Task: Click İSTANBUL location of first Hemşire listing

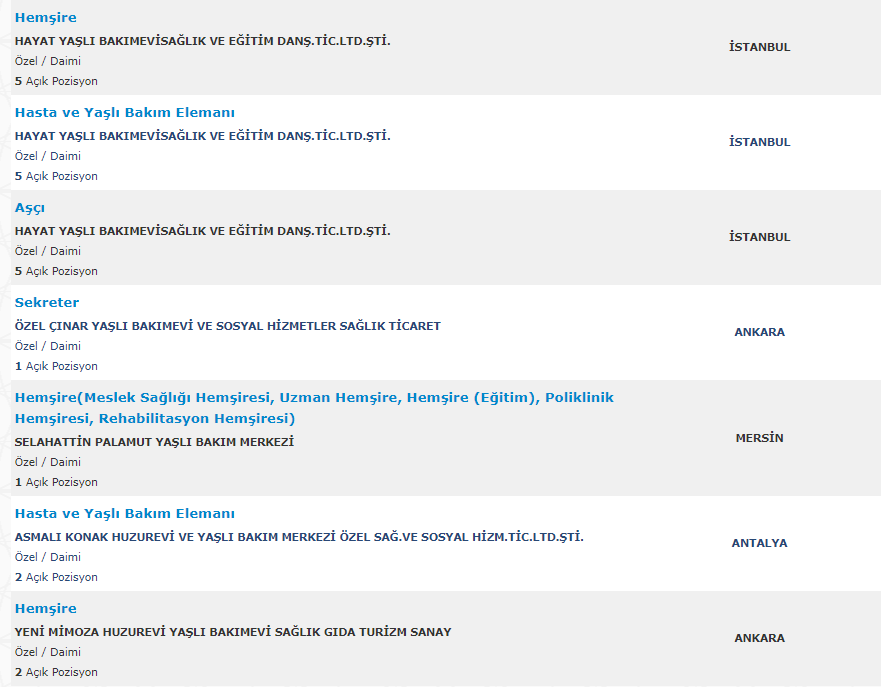Action: click(759, 47)
